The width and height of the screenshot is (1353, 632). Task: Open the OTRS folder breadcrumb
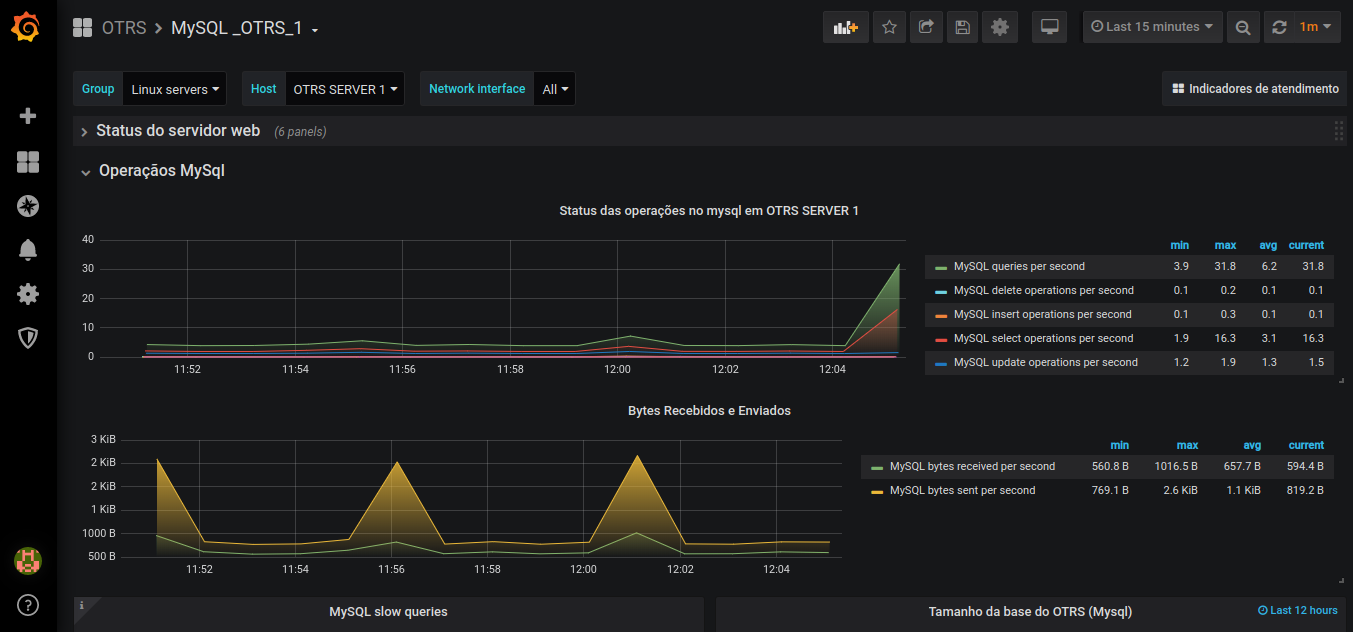[x=124, y=27]
